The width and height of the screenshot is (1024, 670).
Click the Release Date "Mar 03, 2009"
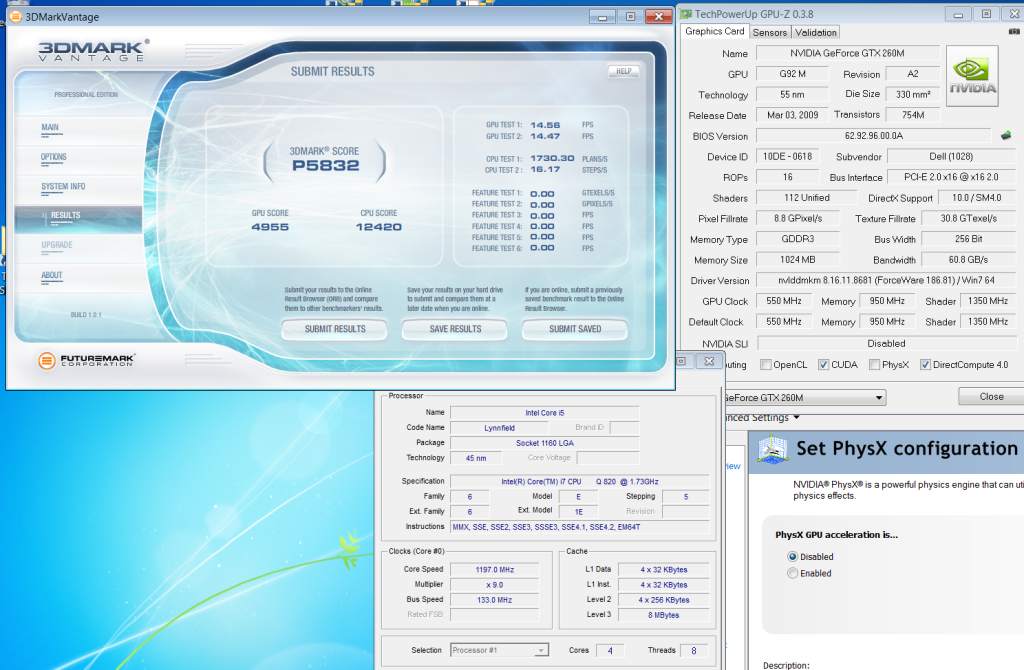tap(792, 115)
